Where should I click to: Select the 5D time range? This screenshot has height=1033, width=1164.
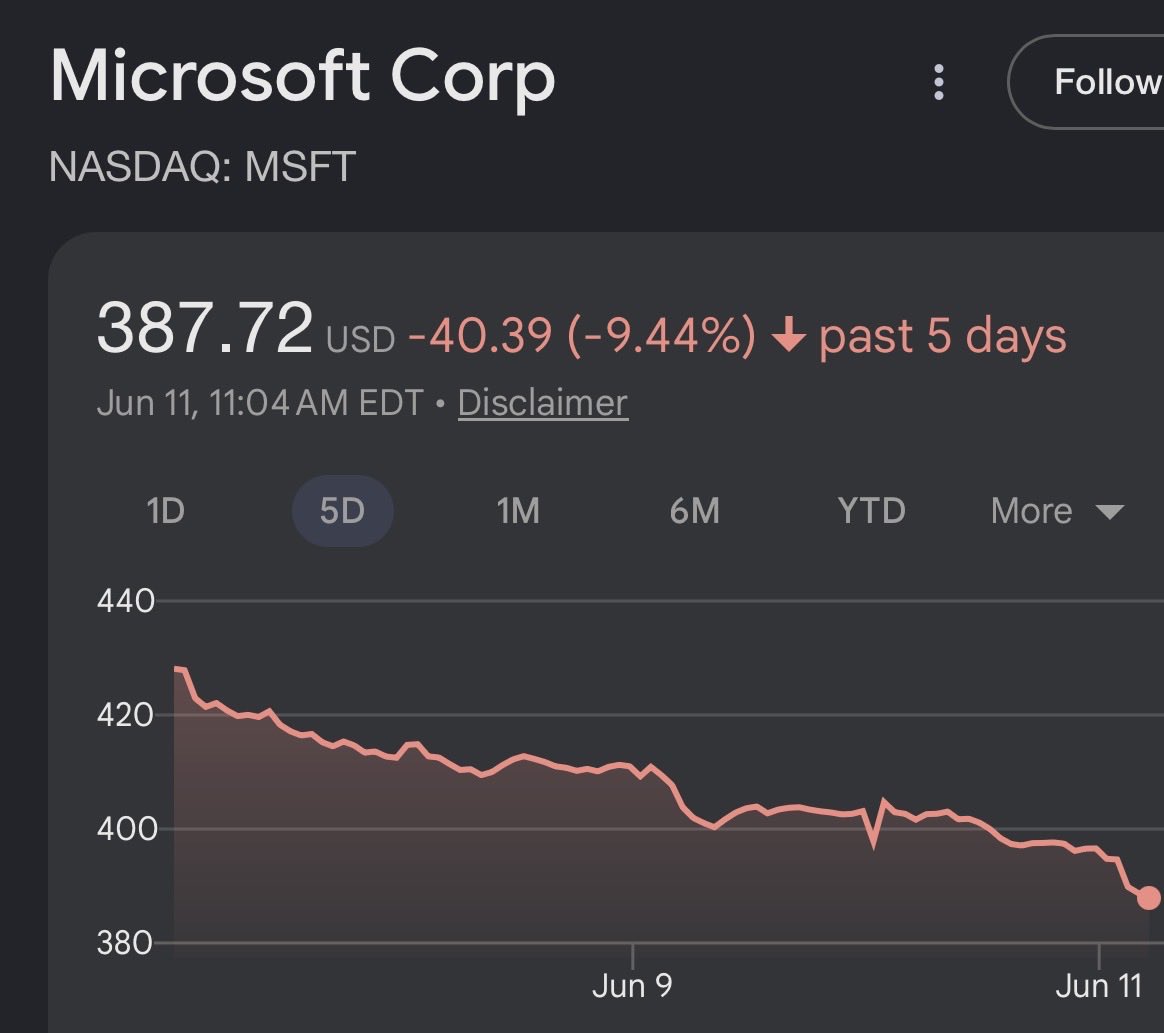(342, 511)
